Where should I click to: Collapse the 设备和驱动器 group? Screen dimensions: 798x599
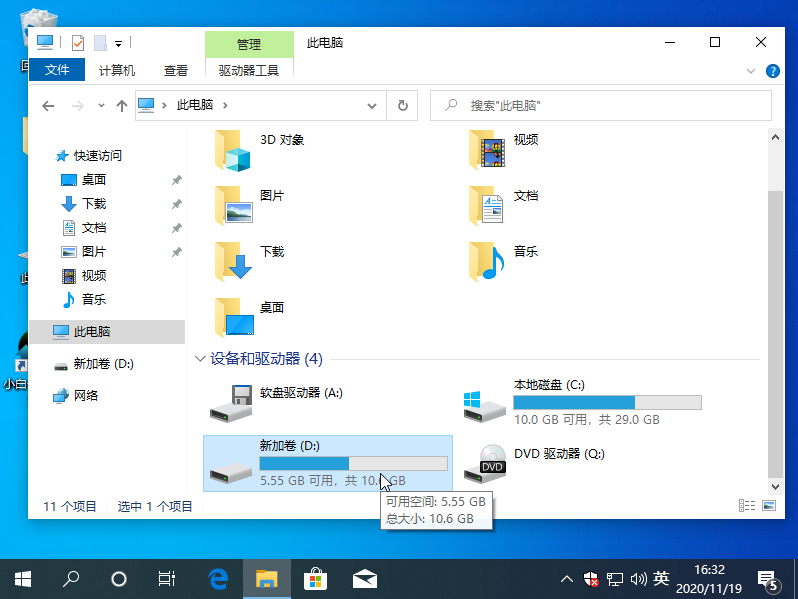(200, 358)
